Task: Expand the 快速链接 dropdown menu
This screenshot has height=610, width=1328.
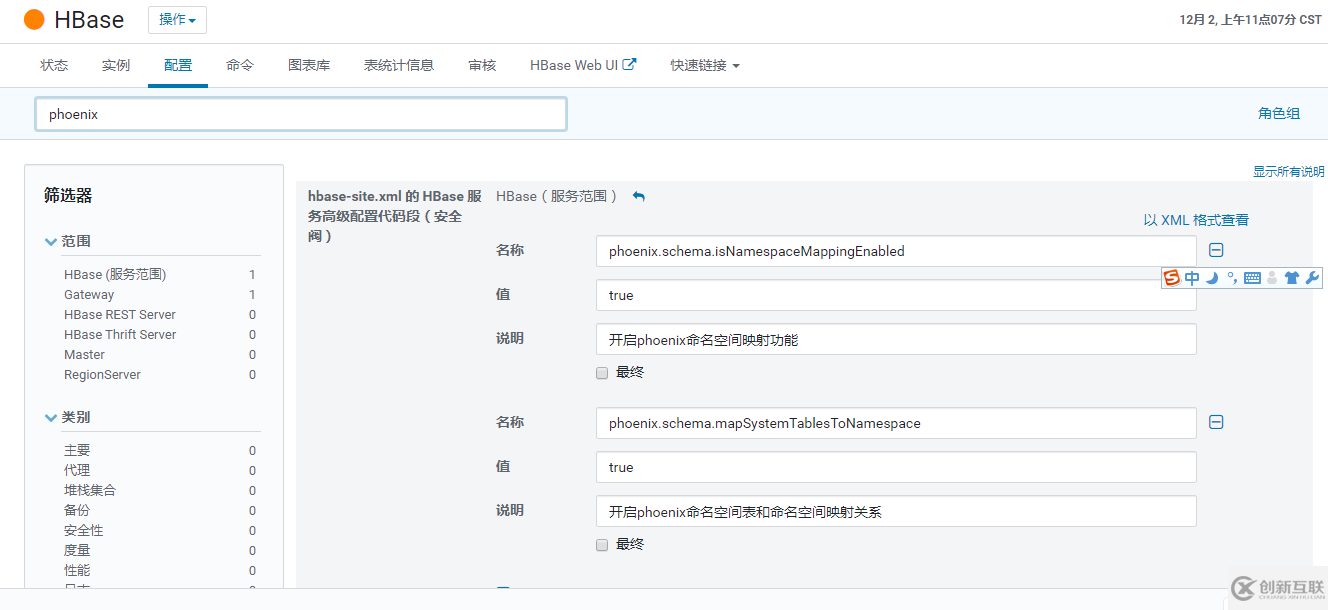Action: 705,65
